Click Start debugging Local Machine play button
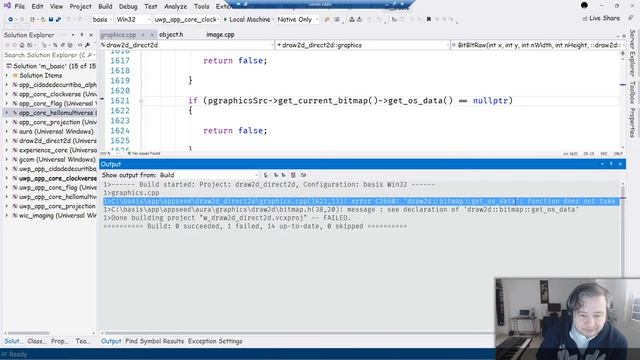Viewport: 640px width, 360px height. (x=225, y=19)
